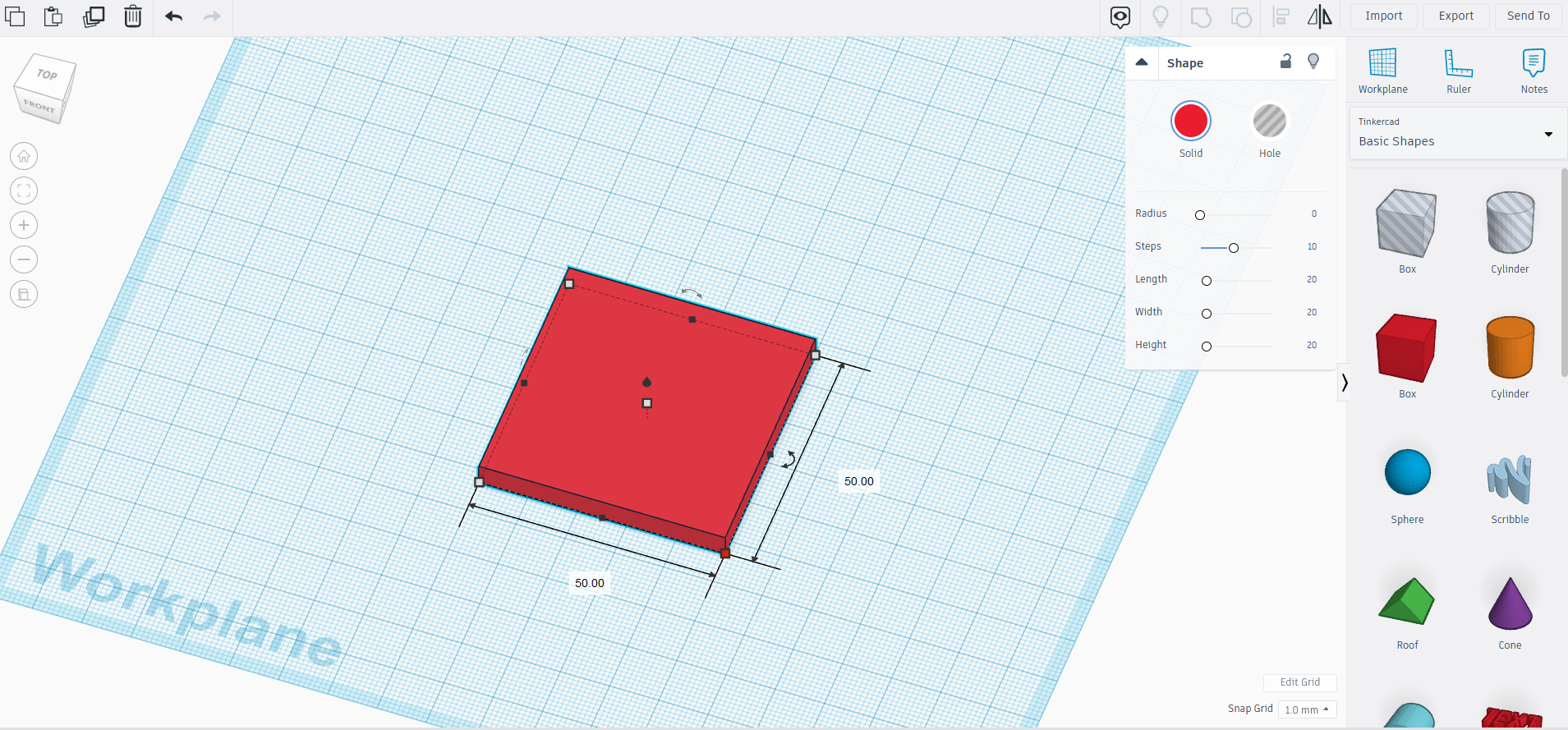The height and width of the screenshot is (730, 1568).
Task: Click the Group shapes icon
Action: 1201,16
